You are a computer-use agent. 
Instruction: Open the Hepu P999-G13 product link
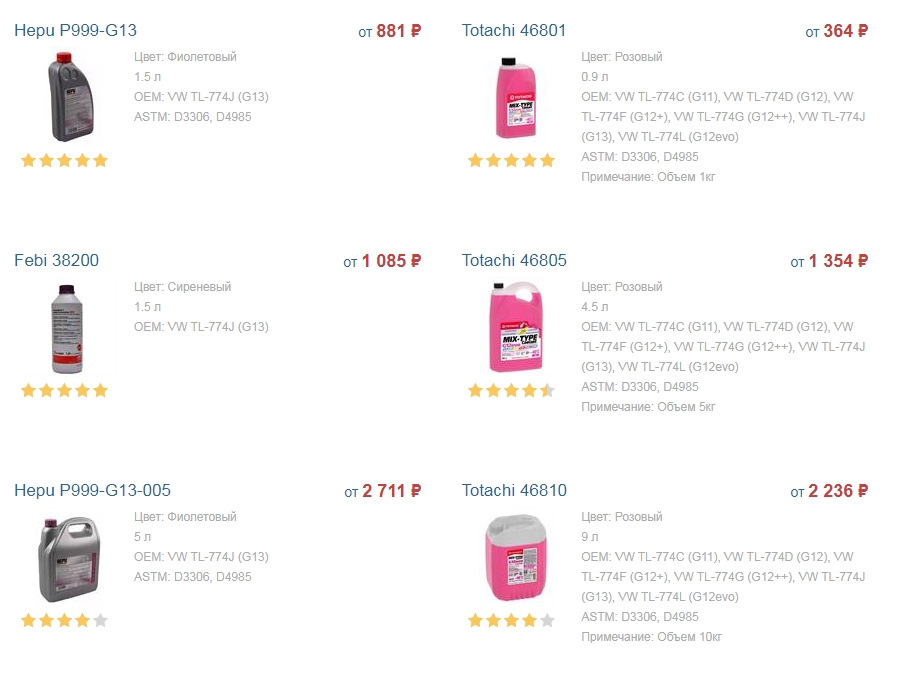[x=75, y=31]
